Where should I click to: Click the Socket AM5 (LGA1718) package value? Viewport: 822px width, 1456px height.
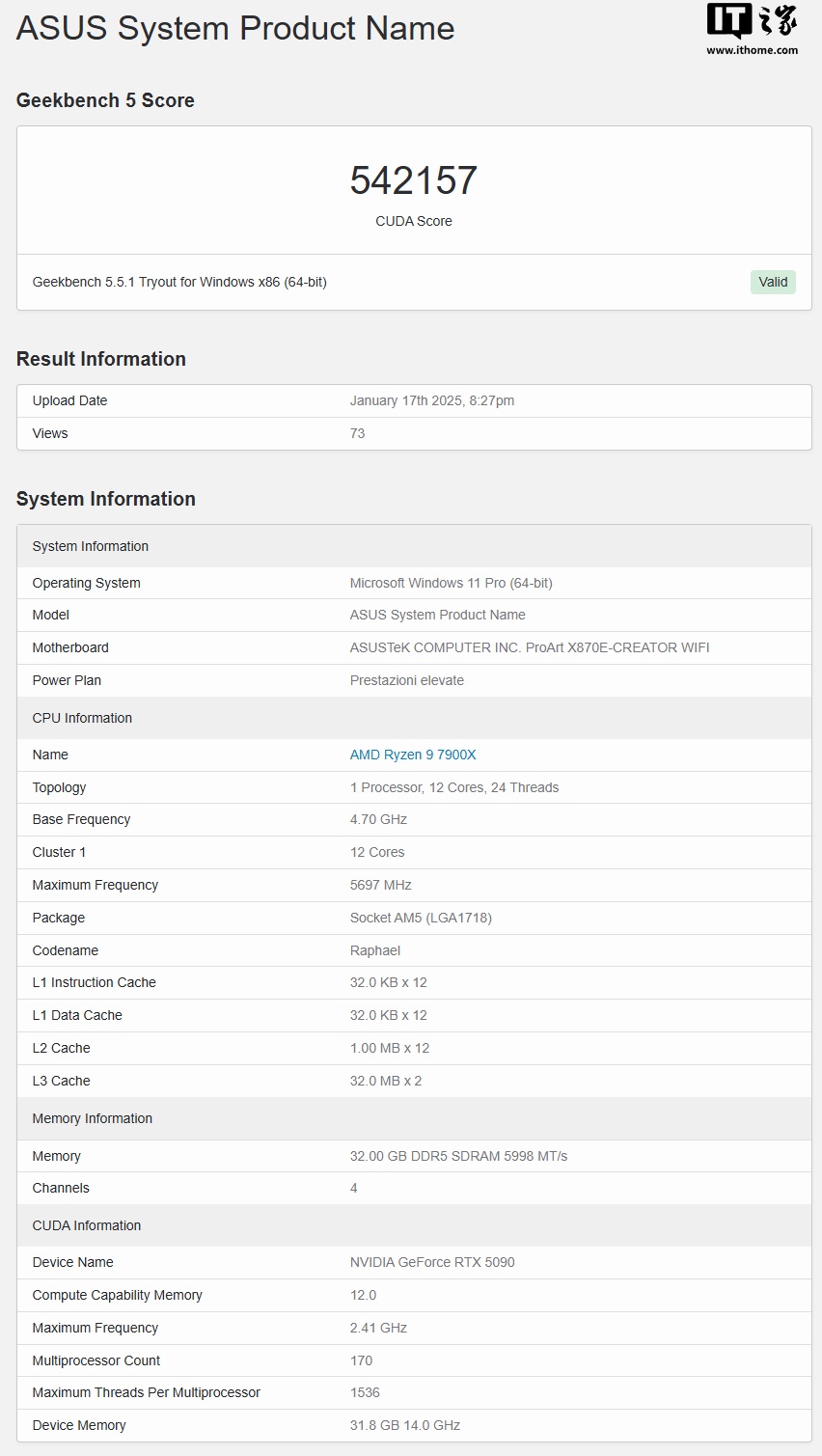pyautogui.click(x=421, y=918)
